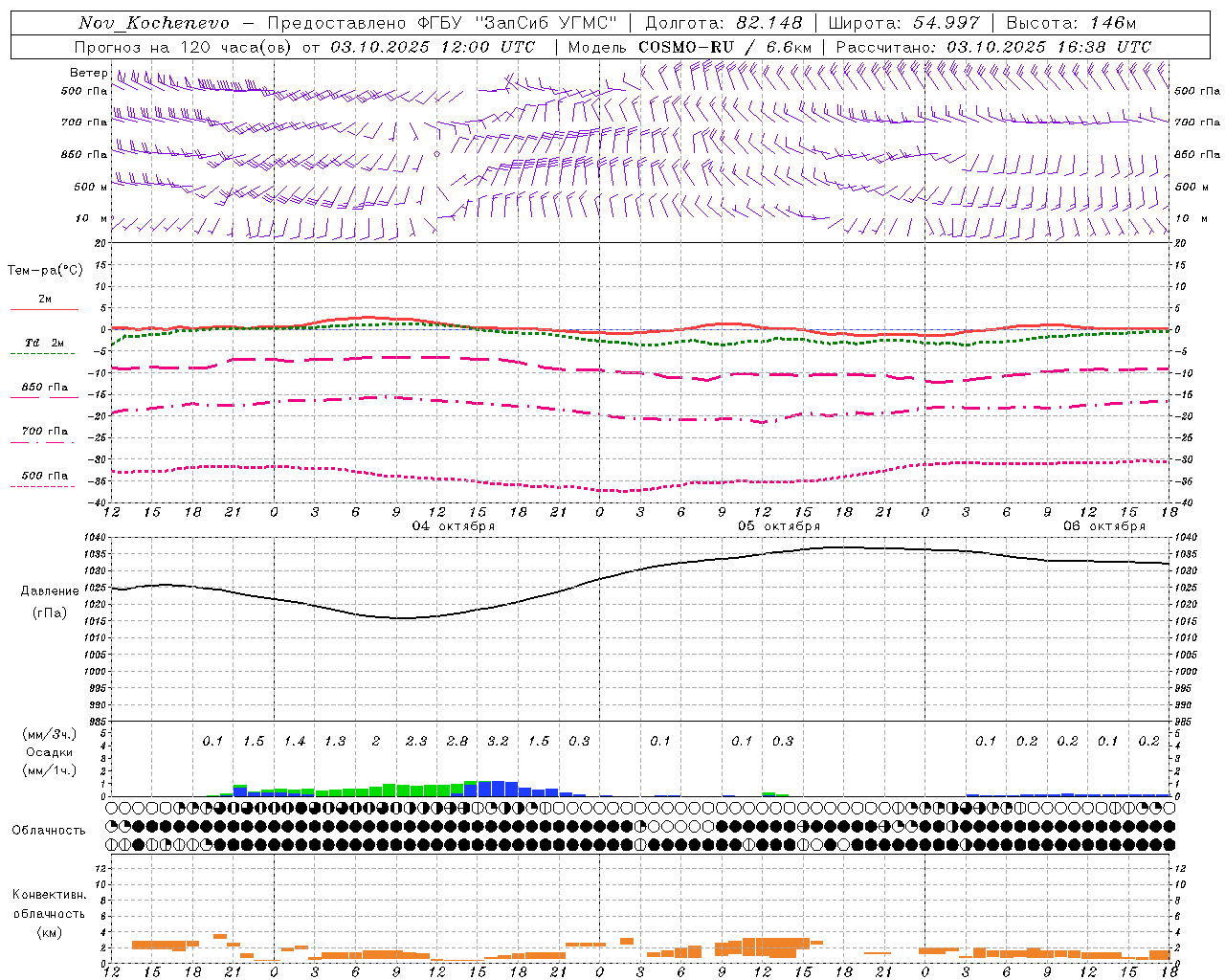
Task: Click the Прогноз на 120 часа(ов) text
Action: (184, 47)
